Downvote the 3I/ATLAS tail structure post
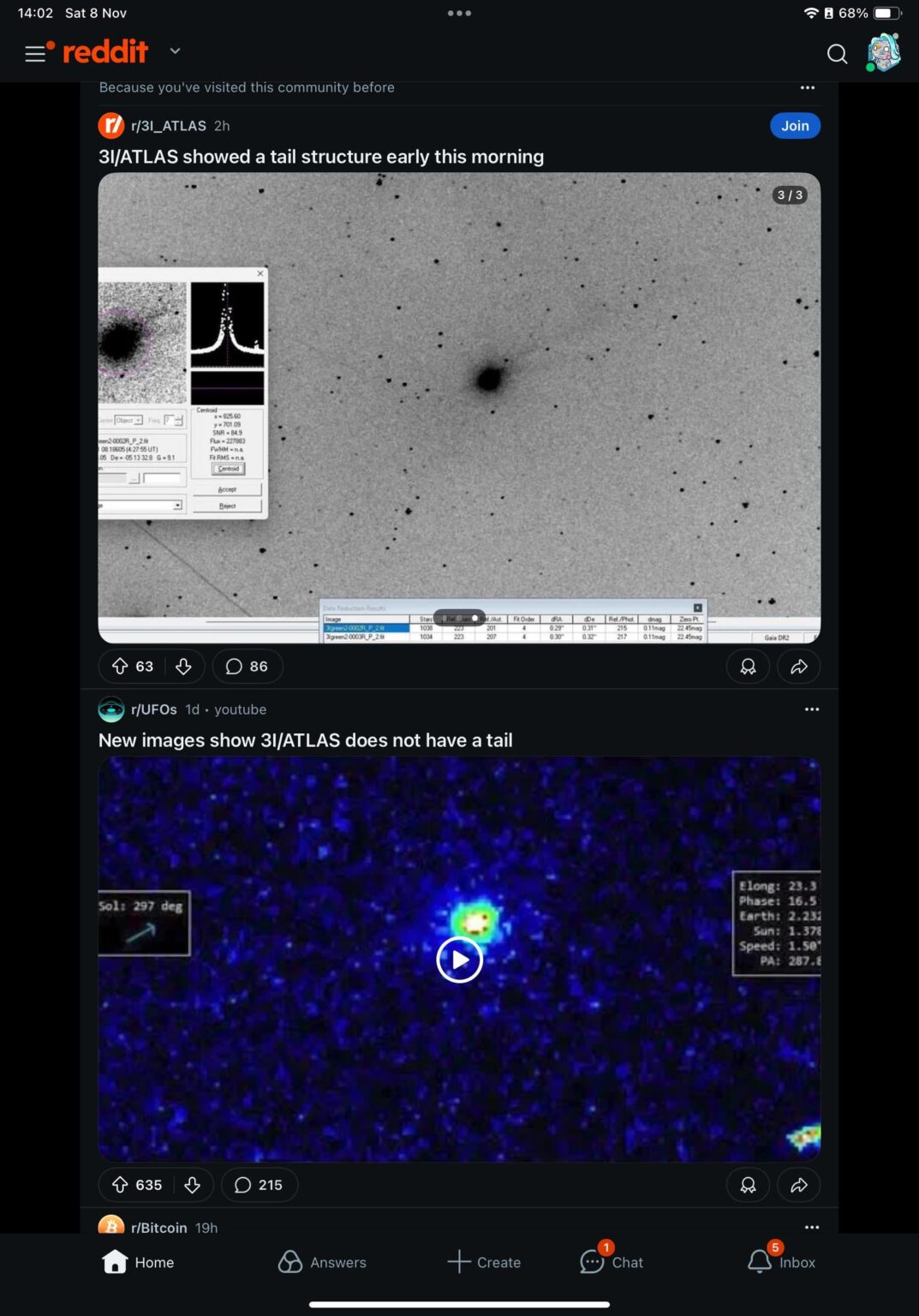 click(x=183, y=667)
